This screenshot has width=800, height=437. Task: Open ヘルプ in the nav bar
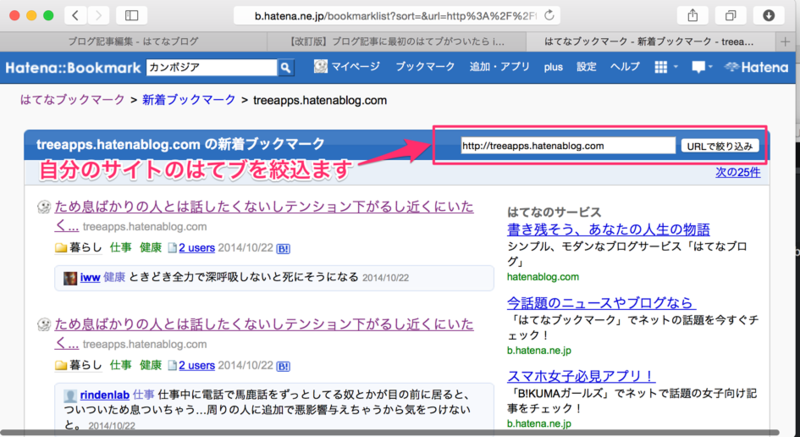(625, 67)
